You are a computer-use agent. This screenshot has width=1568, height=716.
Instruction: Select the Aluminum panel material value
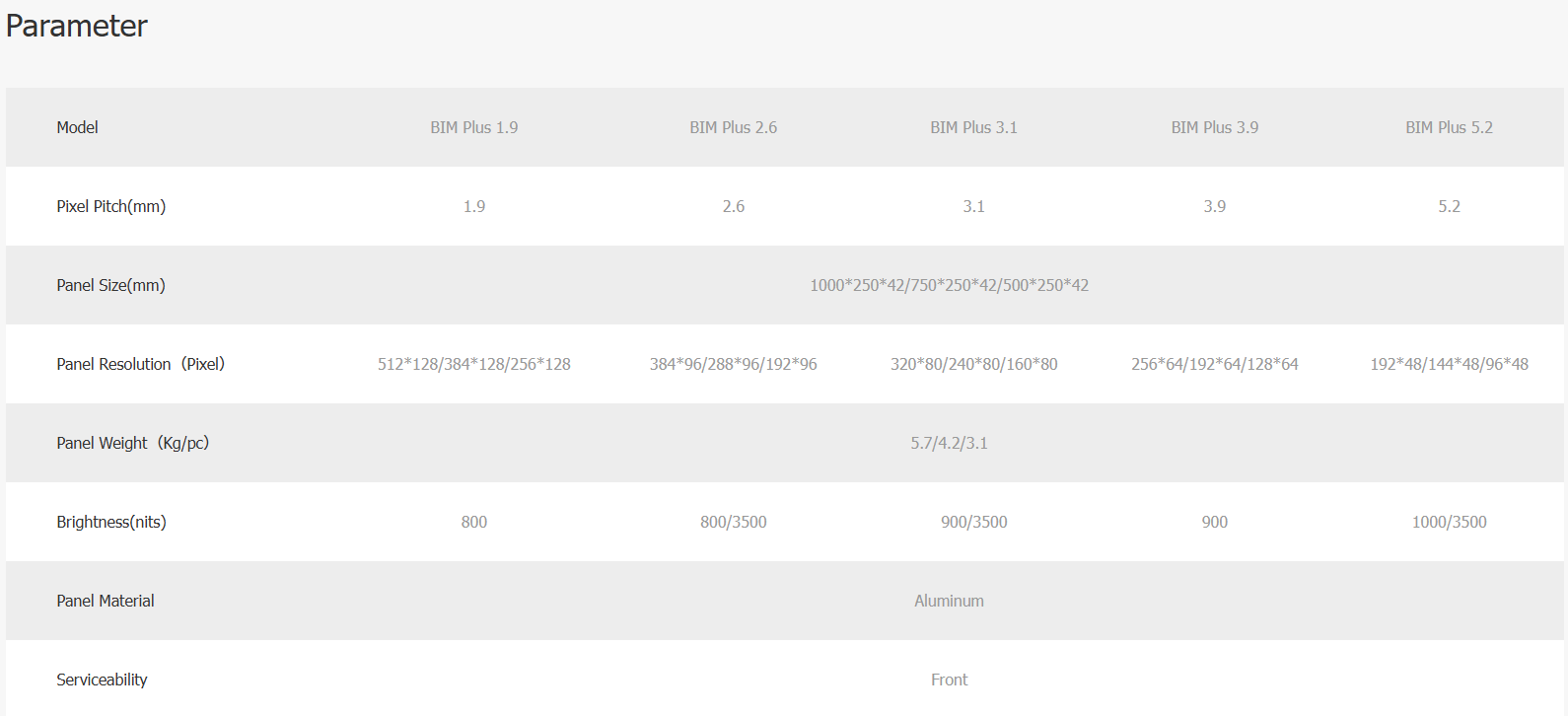[x=949, y=601]
